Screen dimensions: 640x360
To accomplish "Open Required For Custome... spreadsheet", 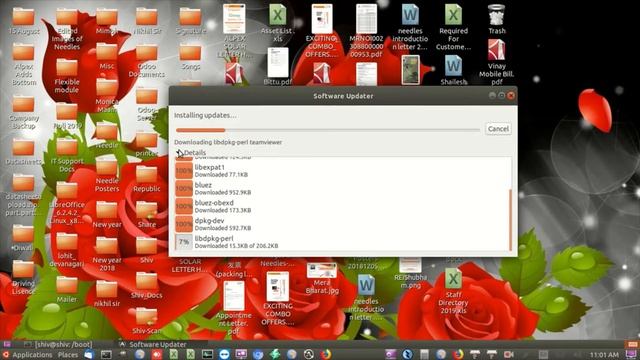I will (x=453, y=27).
